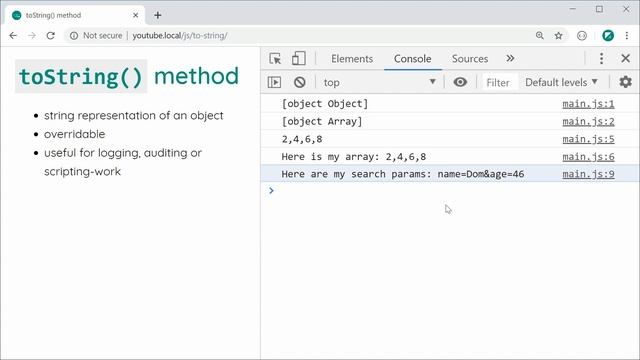The width and height of the screenshot is (640, 360).
Task: Close the DevTools panel
Action: point(625,58)
